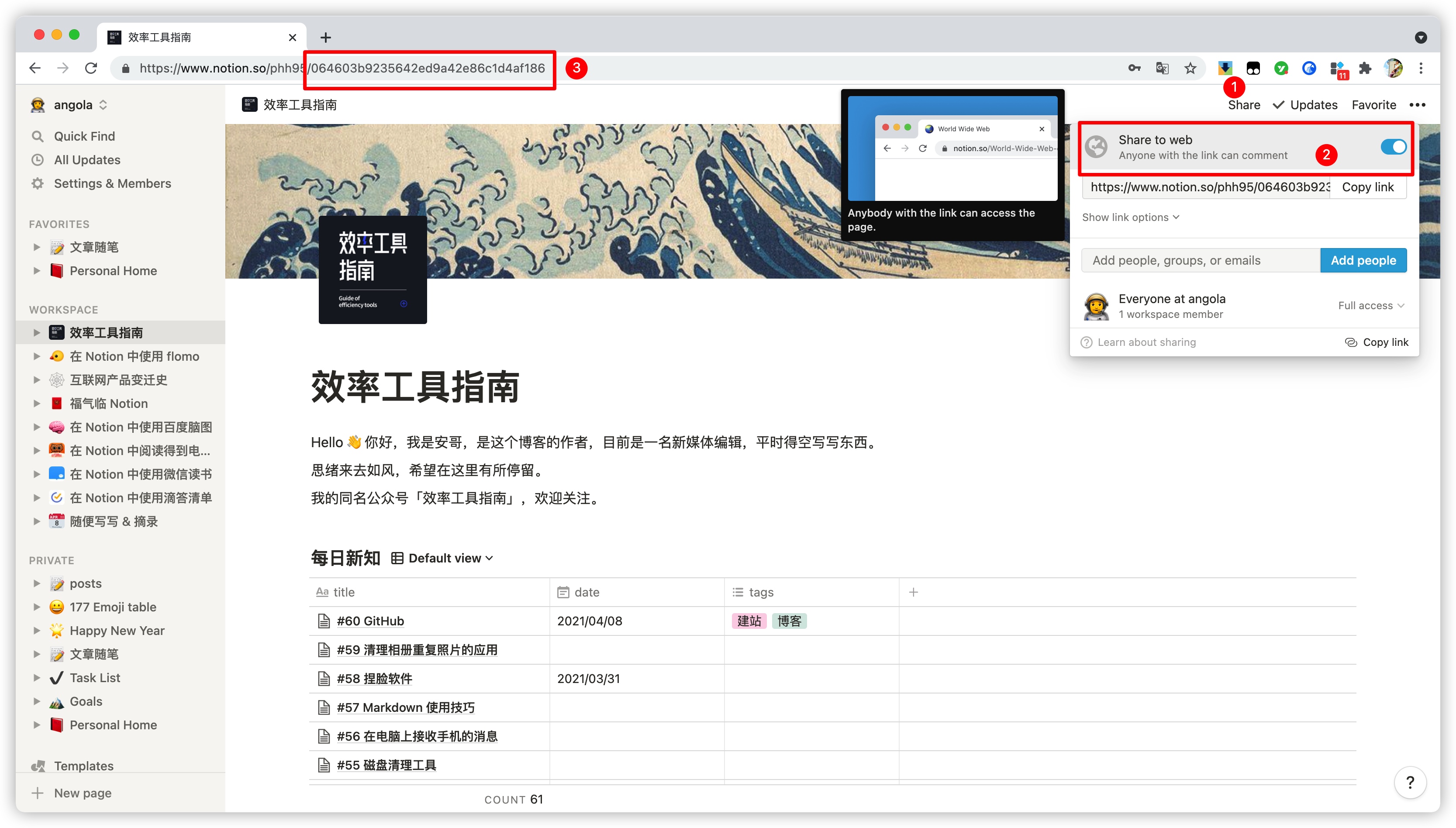The image size is (1456, 828).
Task: Open the Learn about sharing link
Action: [1145, 342]
